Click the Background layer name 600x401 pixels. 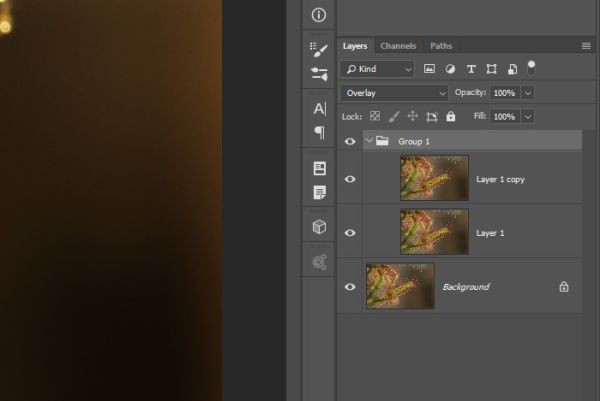pyautogui.click(x=466, y=287)
